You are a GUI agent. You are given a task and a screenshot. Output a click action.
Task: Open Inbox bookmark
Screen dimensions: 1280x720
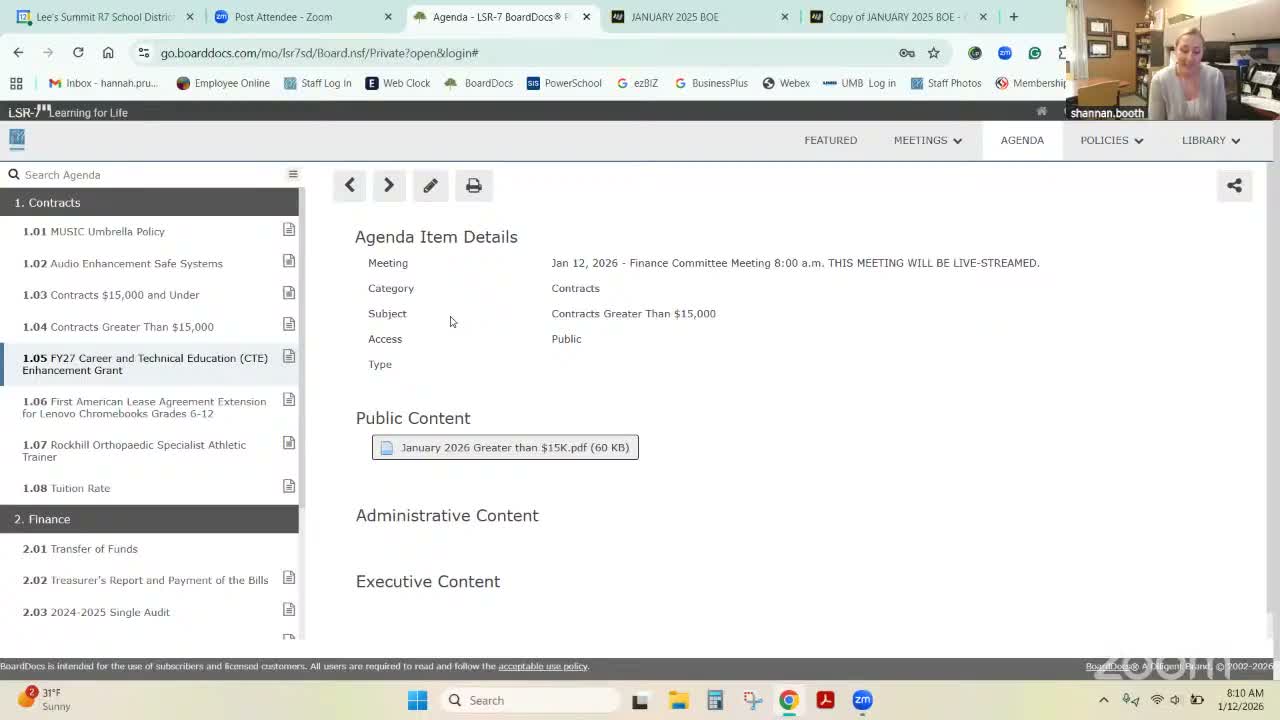pos(103,83)
